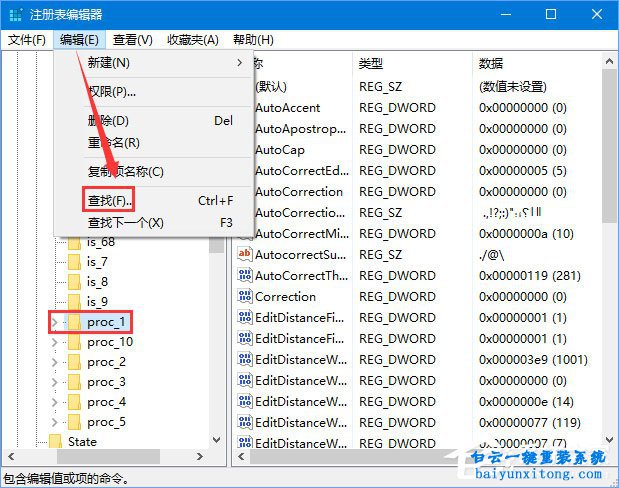Expand the proc_4 key

pyautogui.click(x=55, y=402)
